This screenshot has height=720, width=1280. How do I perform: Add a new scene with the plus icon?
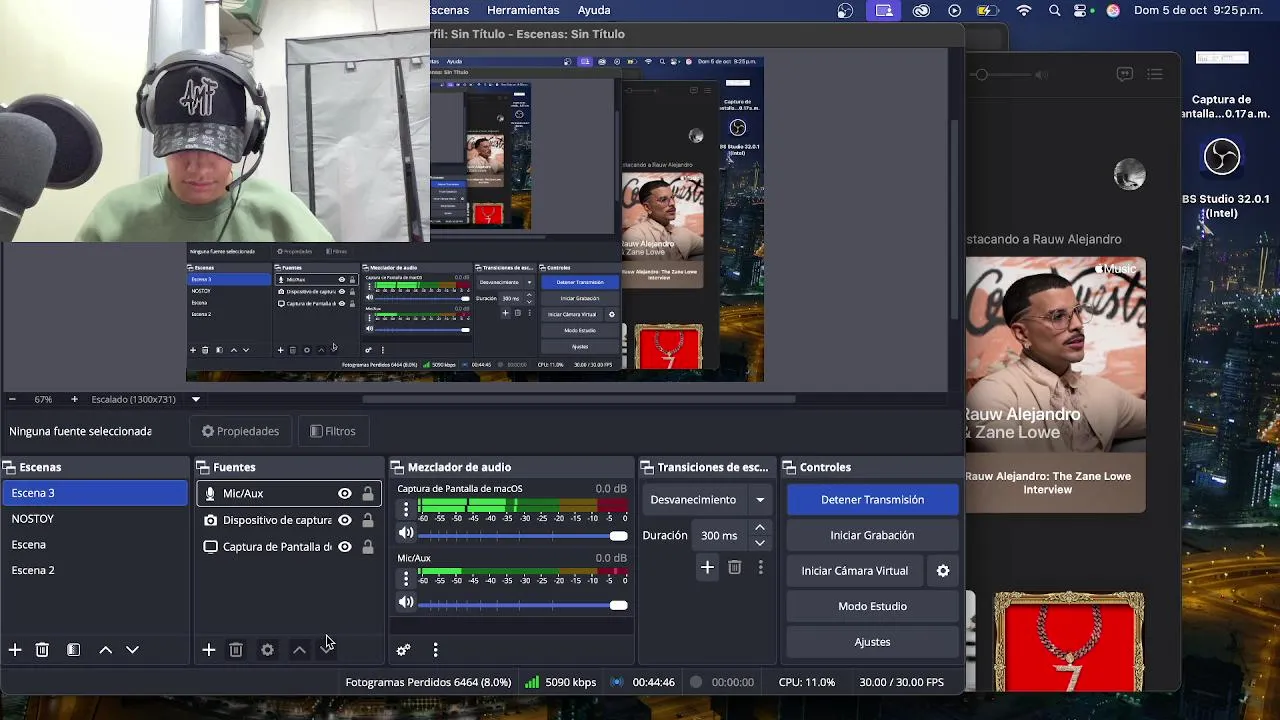(x=15, y=650)
